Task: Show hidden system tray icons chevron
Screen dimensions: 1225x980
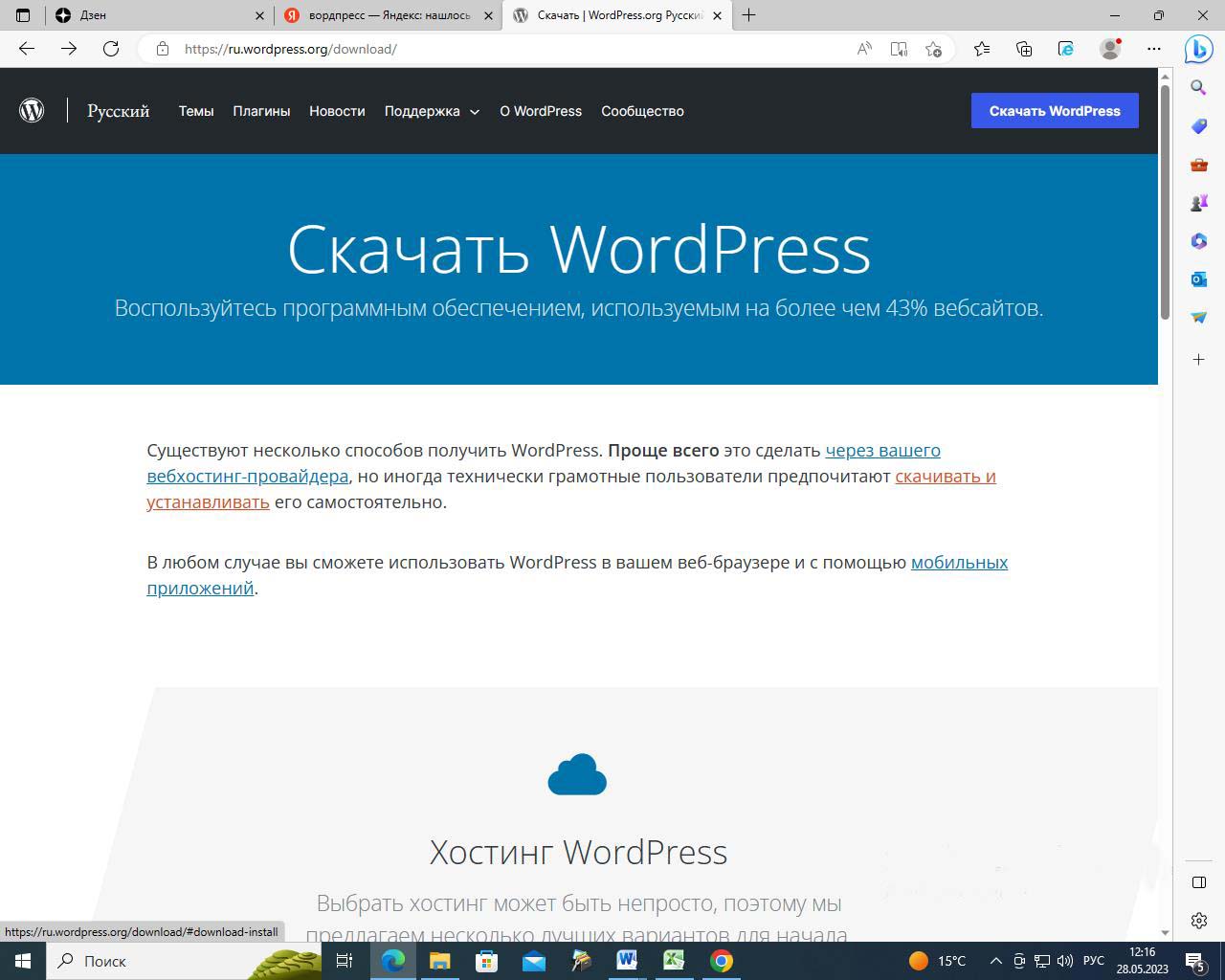Action: point(995,961)
